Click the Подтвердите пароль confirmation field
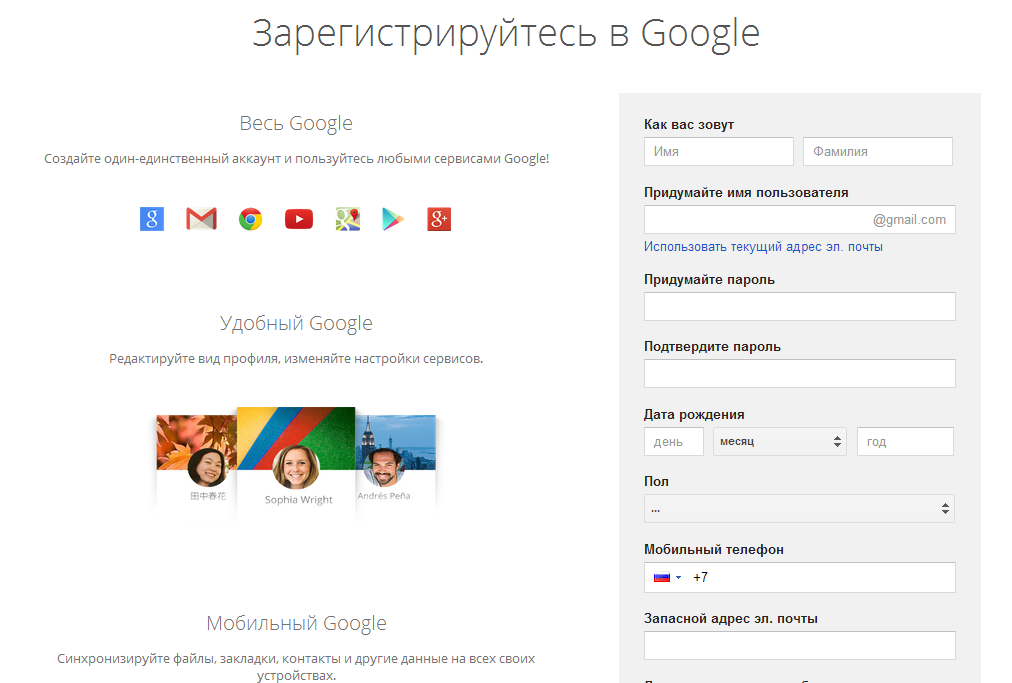The image size is (1012, 683). point(800,374)
